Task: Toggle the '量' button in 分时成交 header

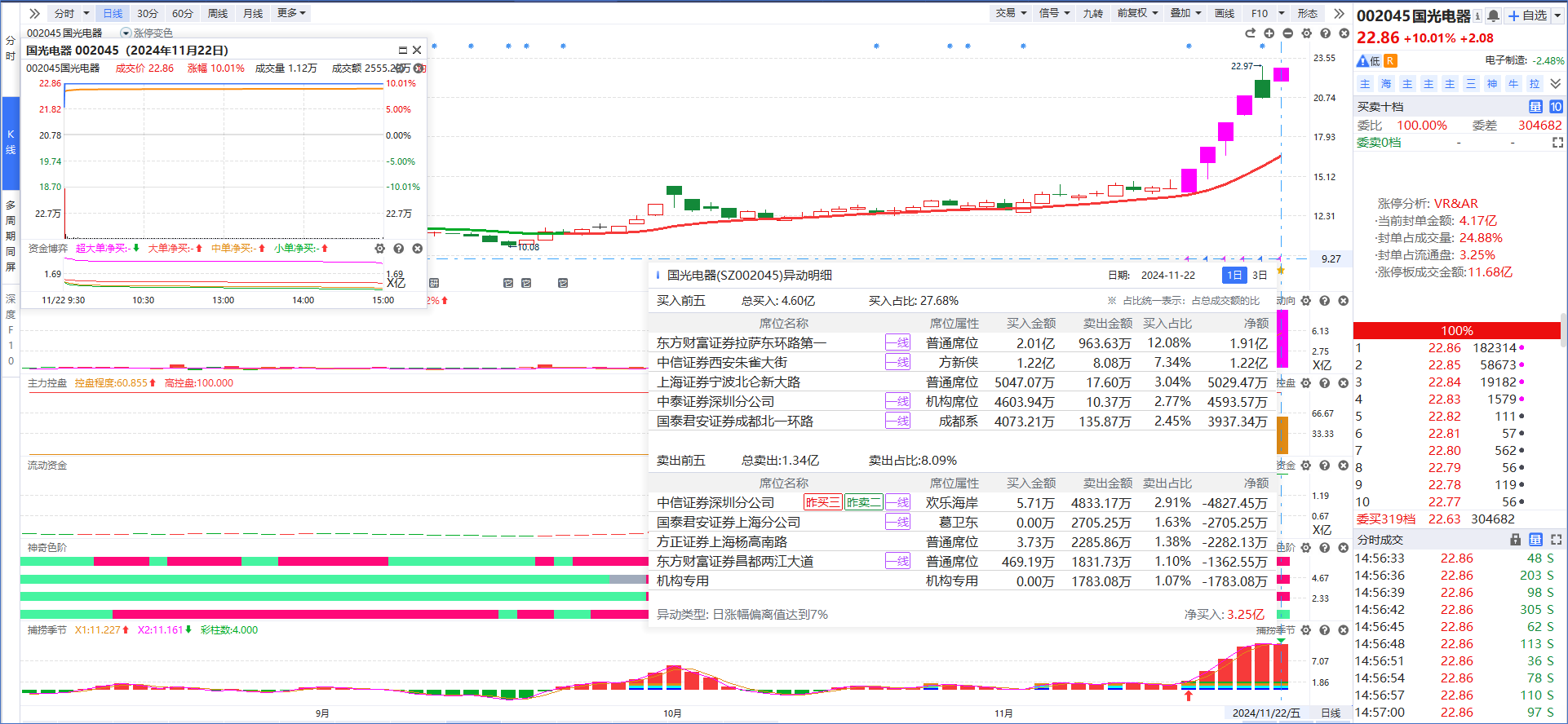Action: click(1535, 540)
